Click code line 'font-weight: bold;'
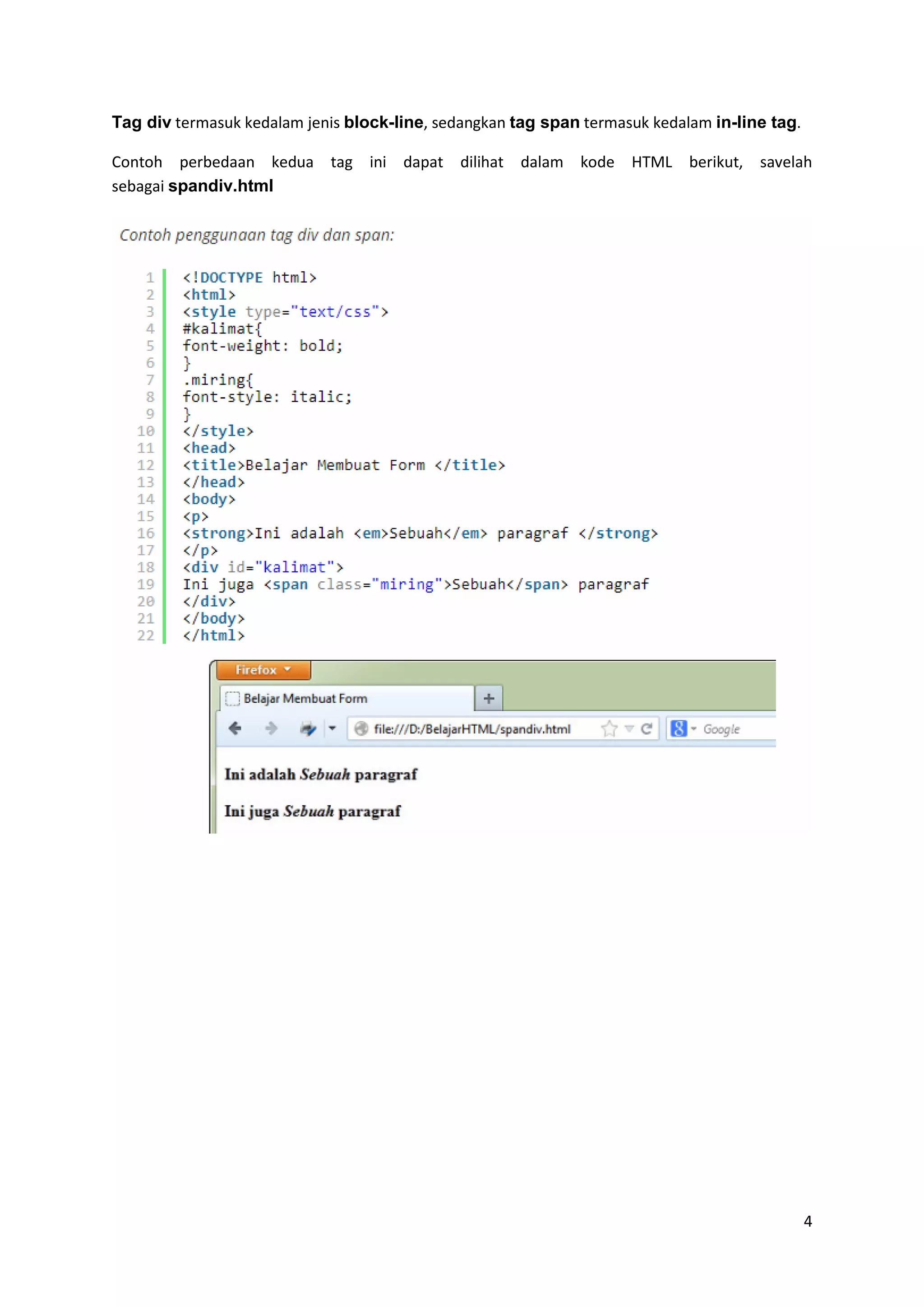This screenshot has width=924, height=1307. coord(262,346)
